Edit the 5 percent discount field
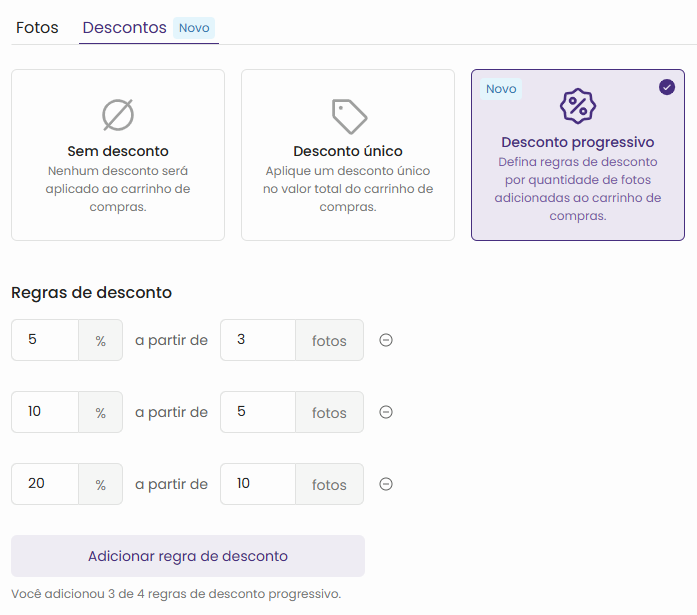Viewport: 697px width, 615px height. point(45,340)
